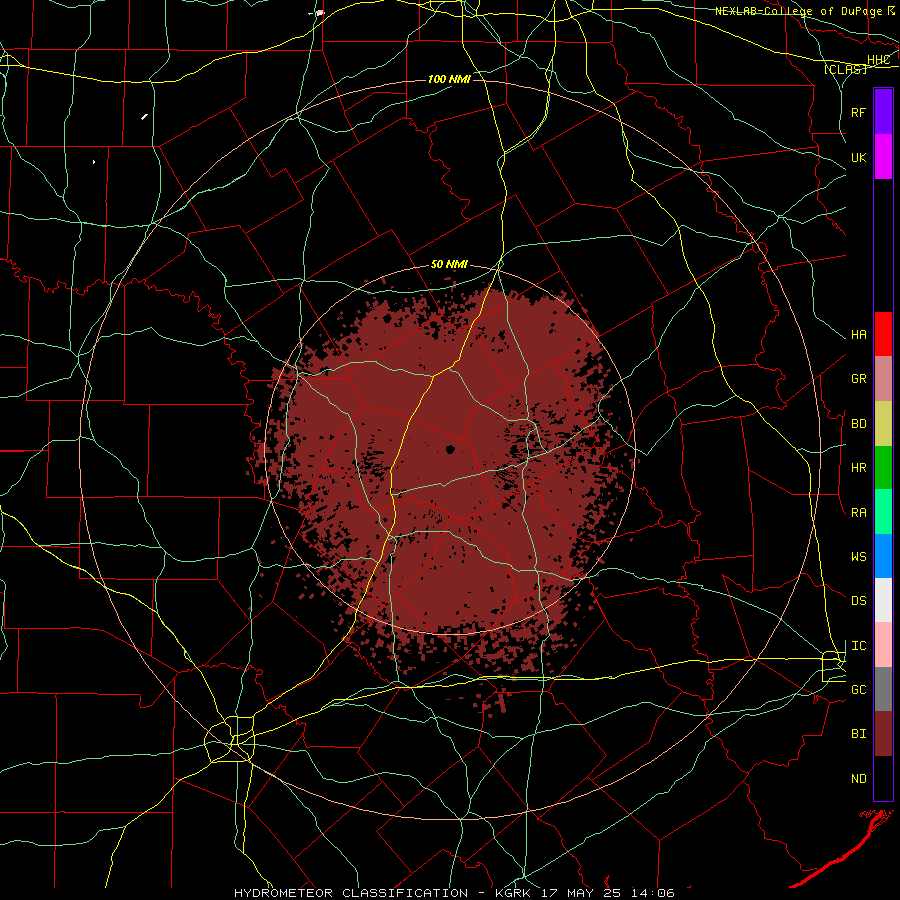Image resolution: width=900 pixels, height=900 pixels.
Task: Click the RF purple legend swatch
Action: tap(883, 112)
